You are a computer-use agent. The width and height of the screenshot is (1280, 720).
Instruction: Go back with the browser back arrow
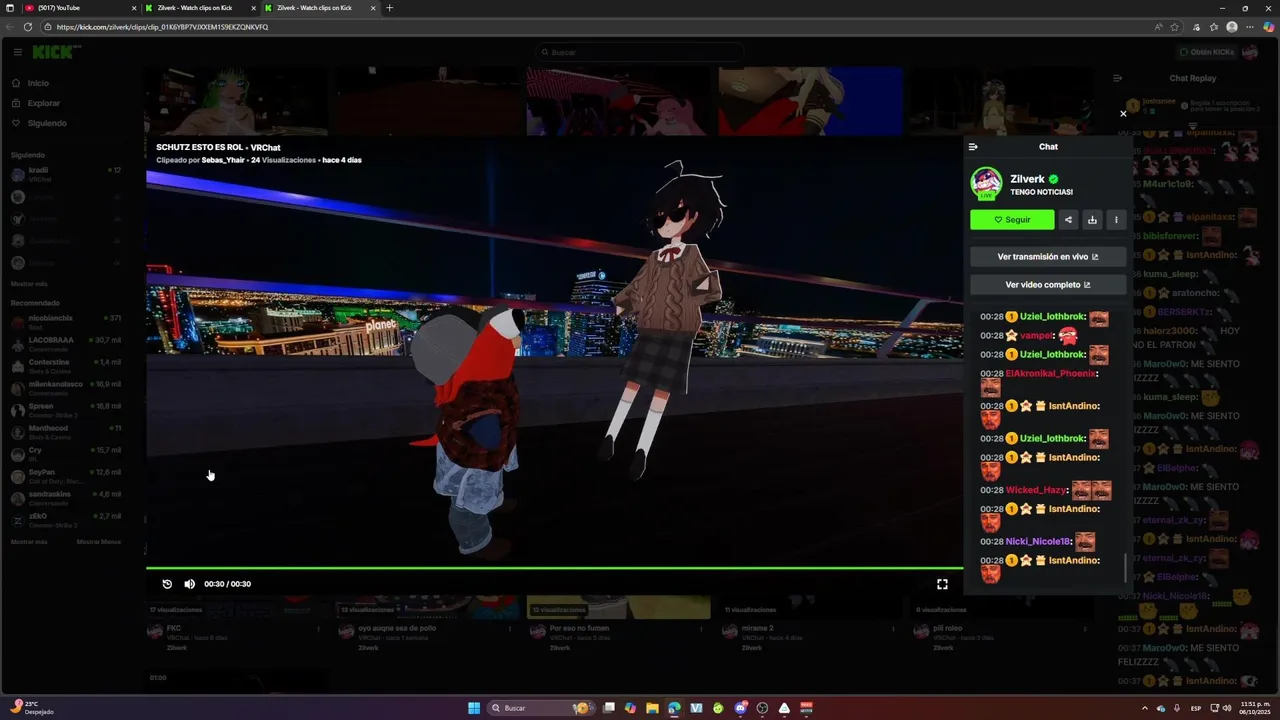tap(11, 27)
